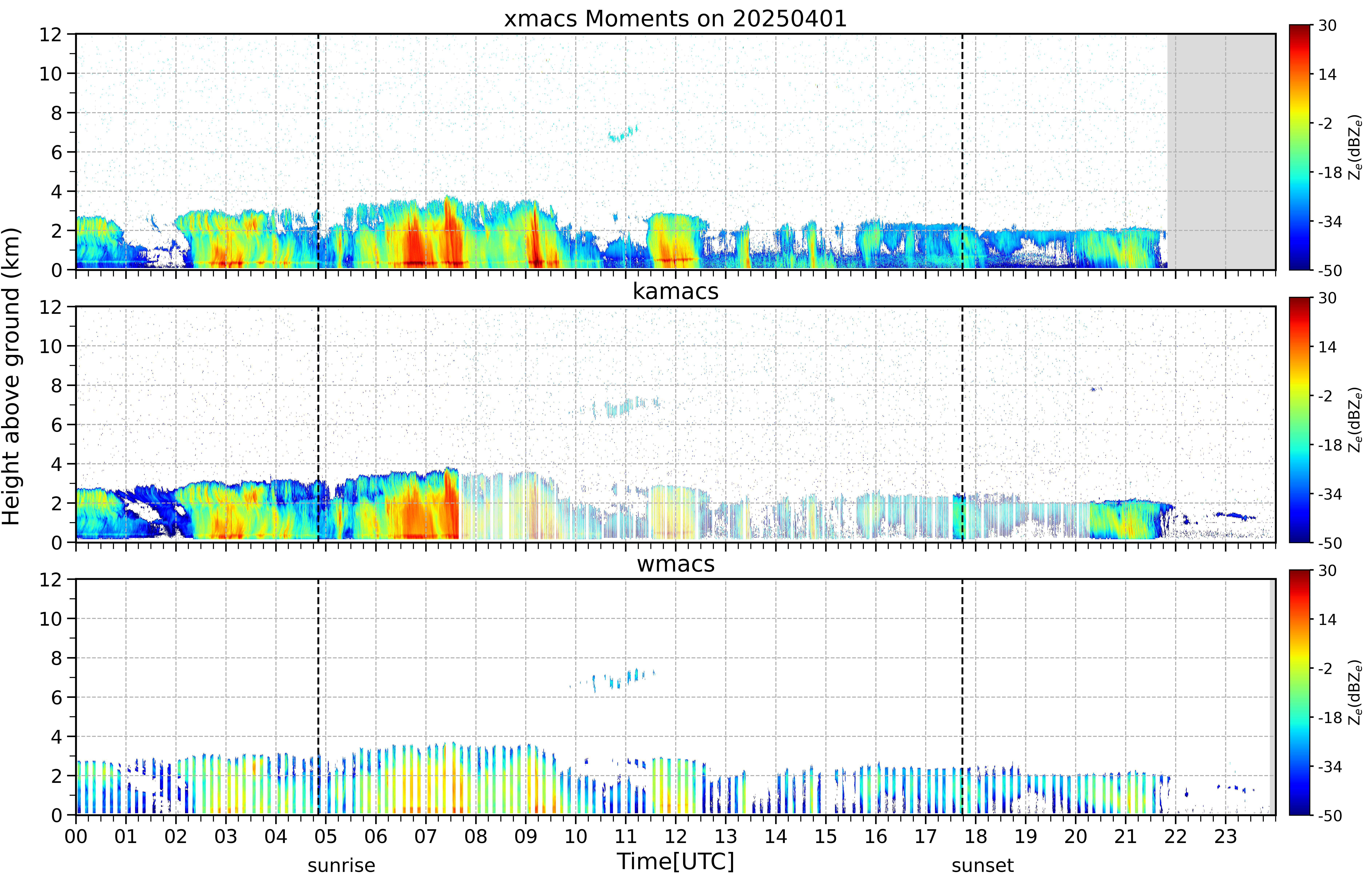Click the '-18' colorbar tick of the kamacs panel
This screenshot has width=1372, height=885.
1330,445
